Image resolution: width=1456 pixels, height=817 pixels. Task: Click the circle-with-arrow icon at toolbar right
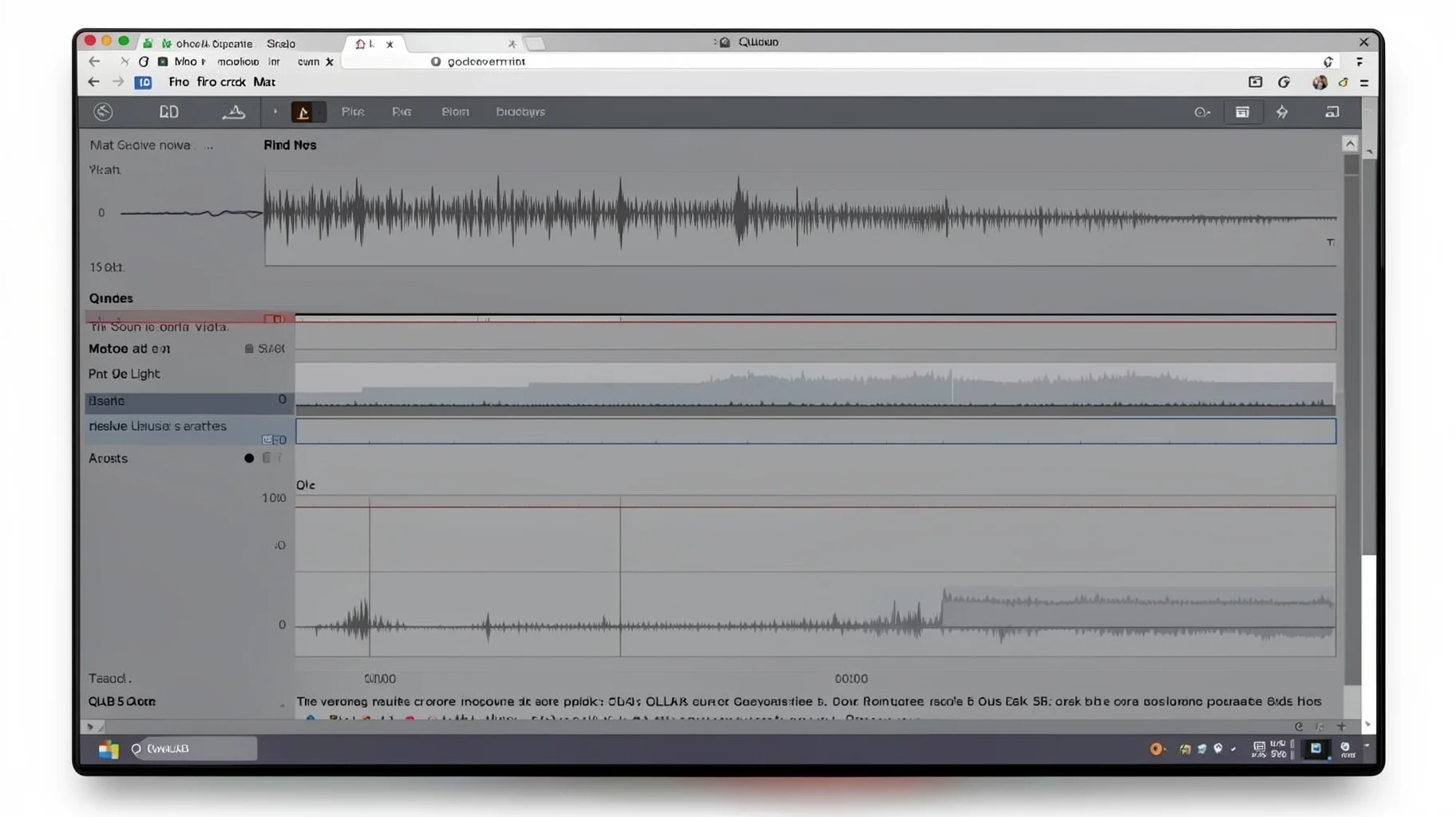1202,112
